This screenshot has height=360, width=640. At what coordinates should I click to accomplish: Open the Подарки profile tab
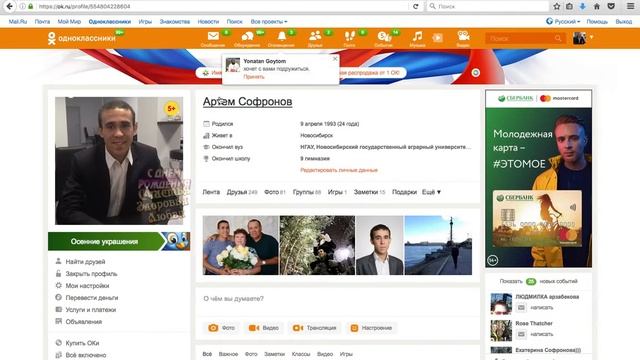(x=404, y=192)
